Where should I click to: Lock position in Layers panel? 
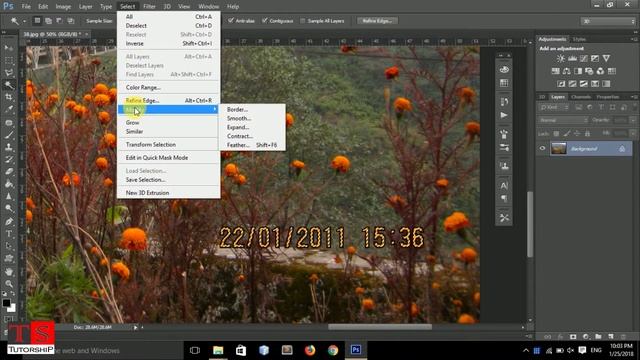coord(577,133)
